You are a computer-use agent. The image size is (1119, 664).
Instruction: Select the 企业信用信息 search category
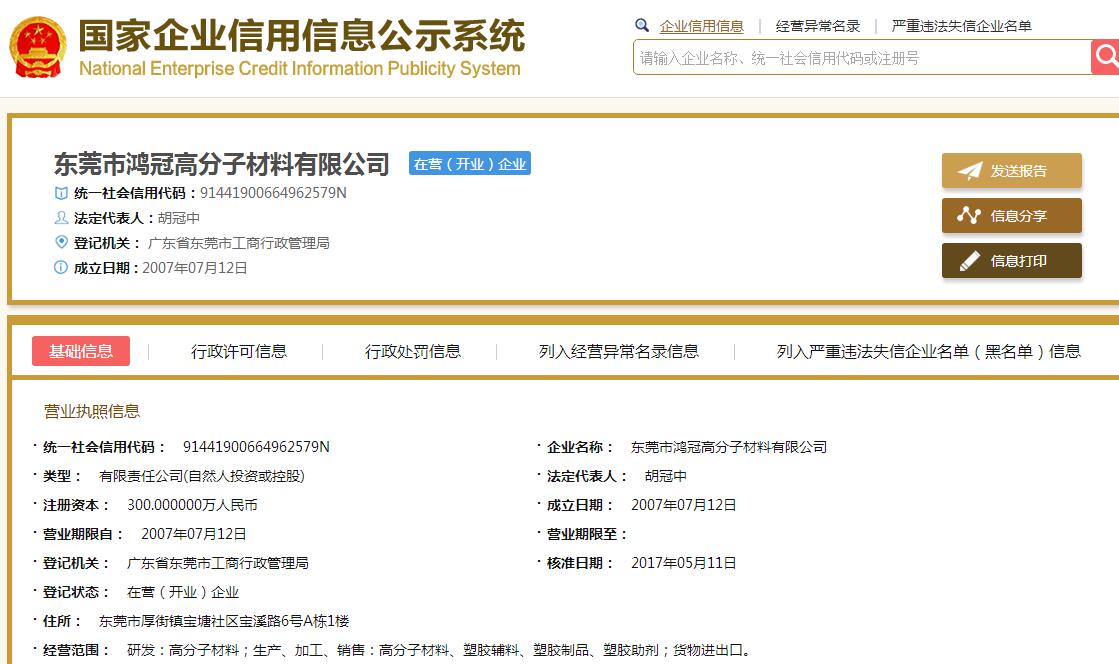point(701,26)
